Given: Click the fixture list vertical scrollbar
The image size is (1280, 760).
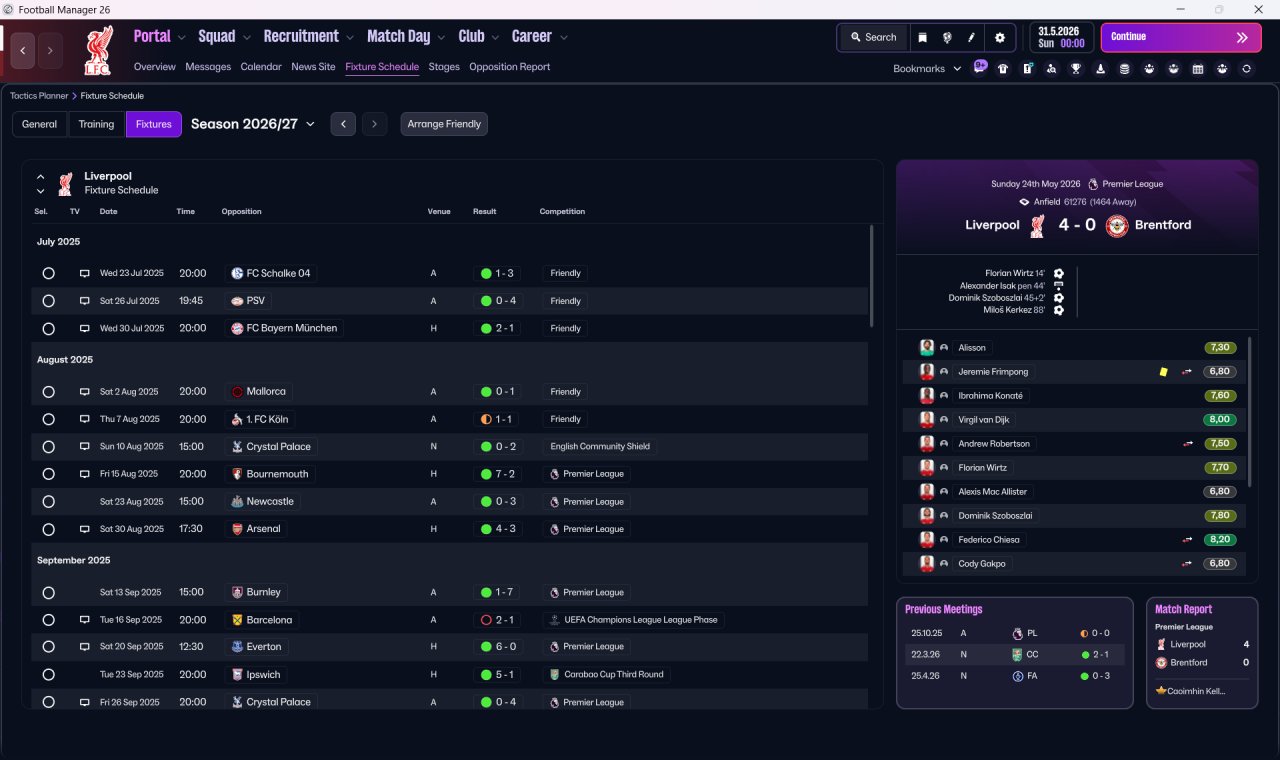Looking at the screenshot, I should point(871,275).
